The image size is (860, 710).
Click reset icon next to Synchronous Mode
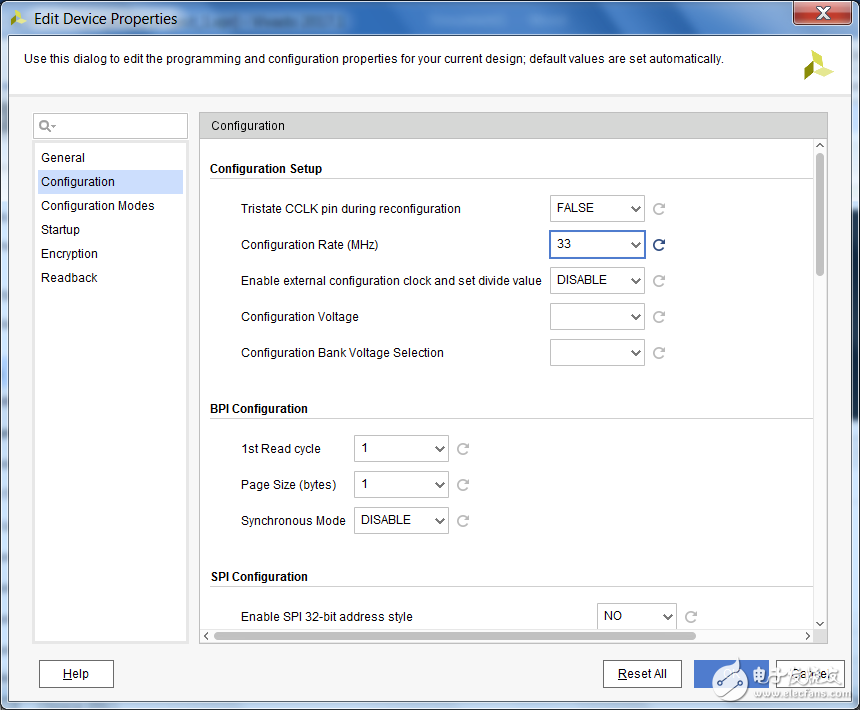click(463, 521)
